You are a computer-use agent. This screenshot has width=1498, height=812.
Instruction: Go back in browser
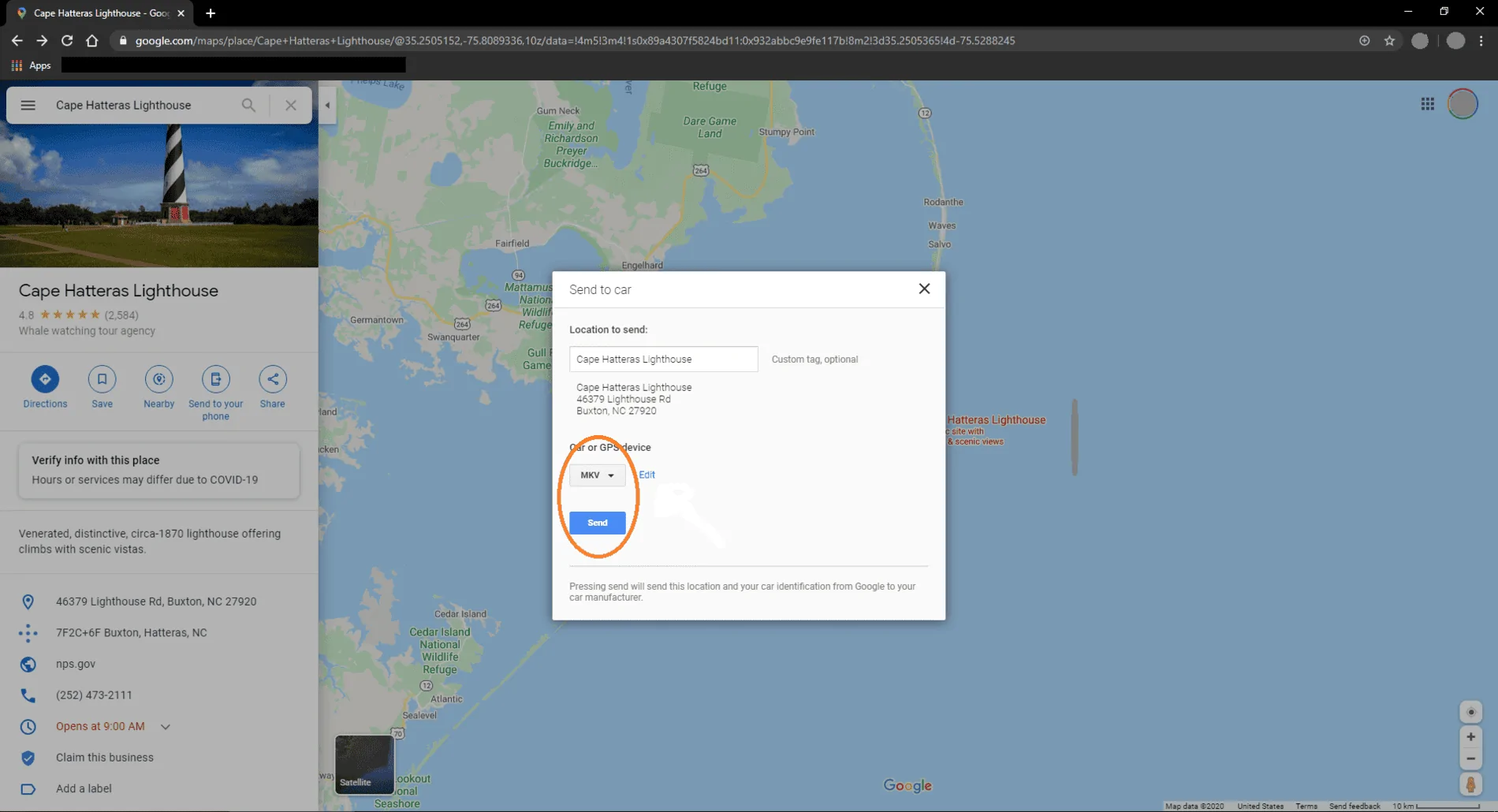[x=17, y=40]
